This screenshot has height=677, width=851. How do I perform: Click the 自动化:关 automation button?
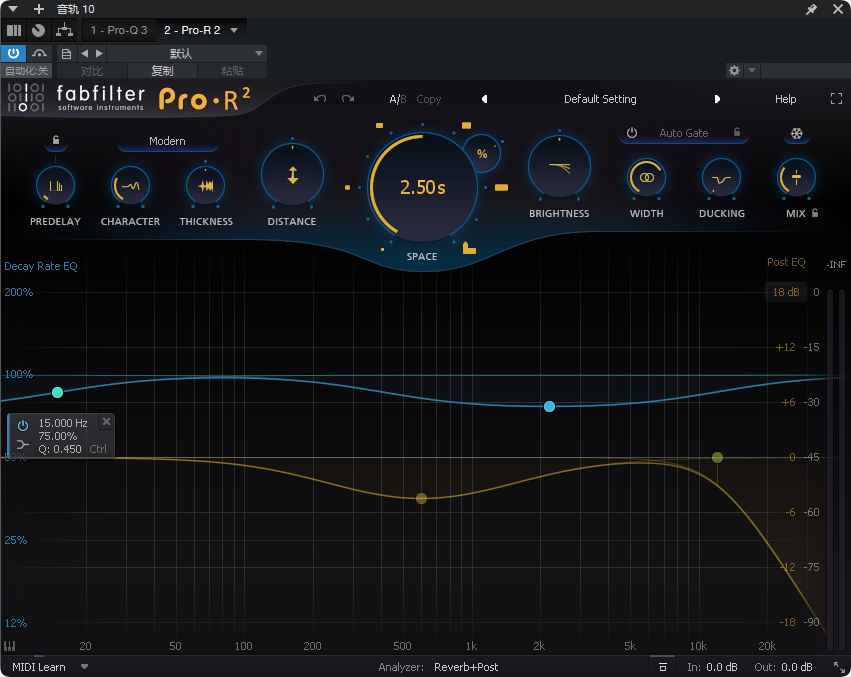click(27, 71)
